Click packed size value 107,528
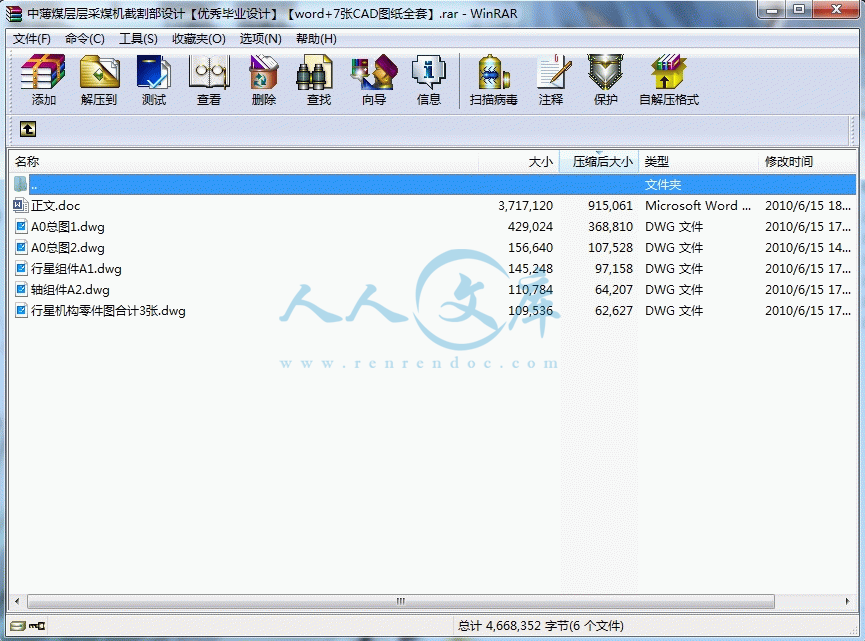Screen dimensions: 865x641 coord(610,248)
